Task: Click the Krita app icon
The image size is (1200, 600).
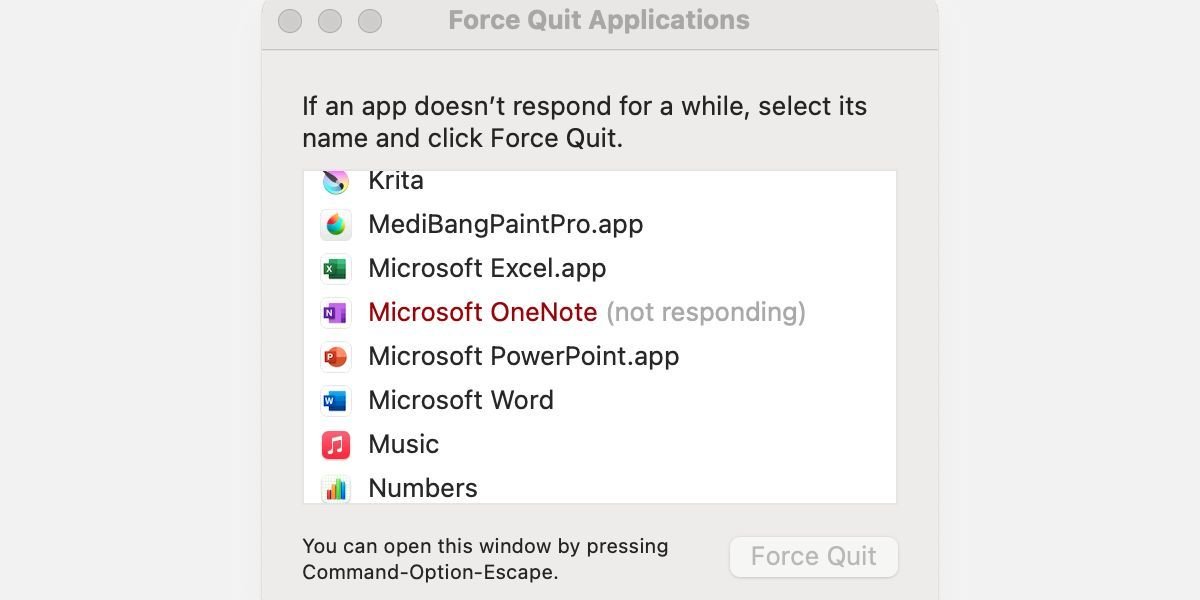Action: tap(335, 181)
